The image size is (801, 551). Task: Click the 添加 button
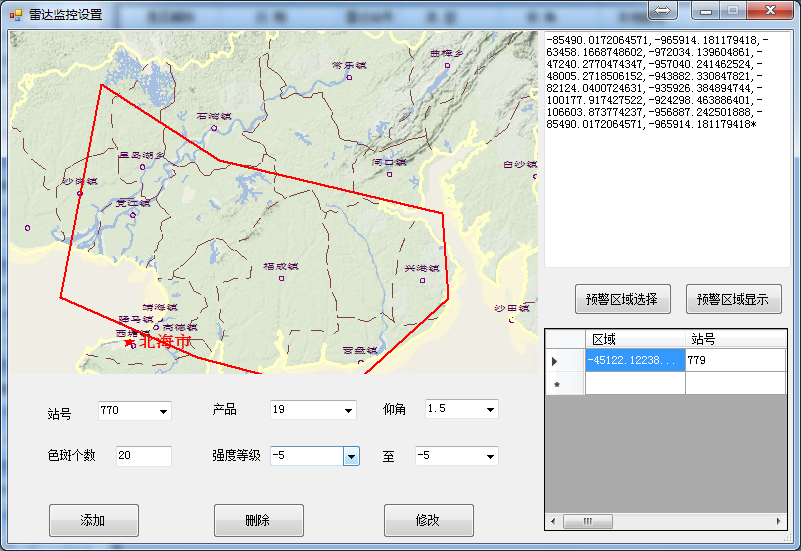[93, 520]
